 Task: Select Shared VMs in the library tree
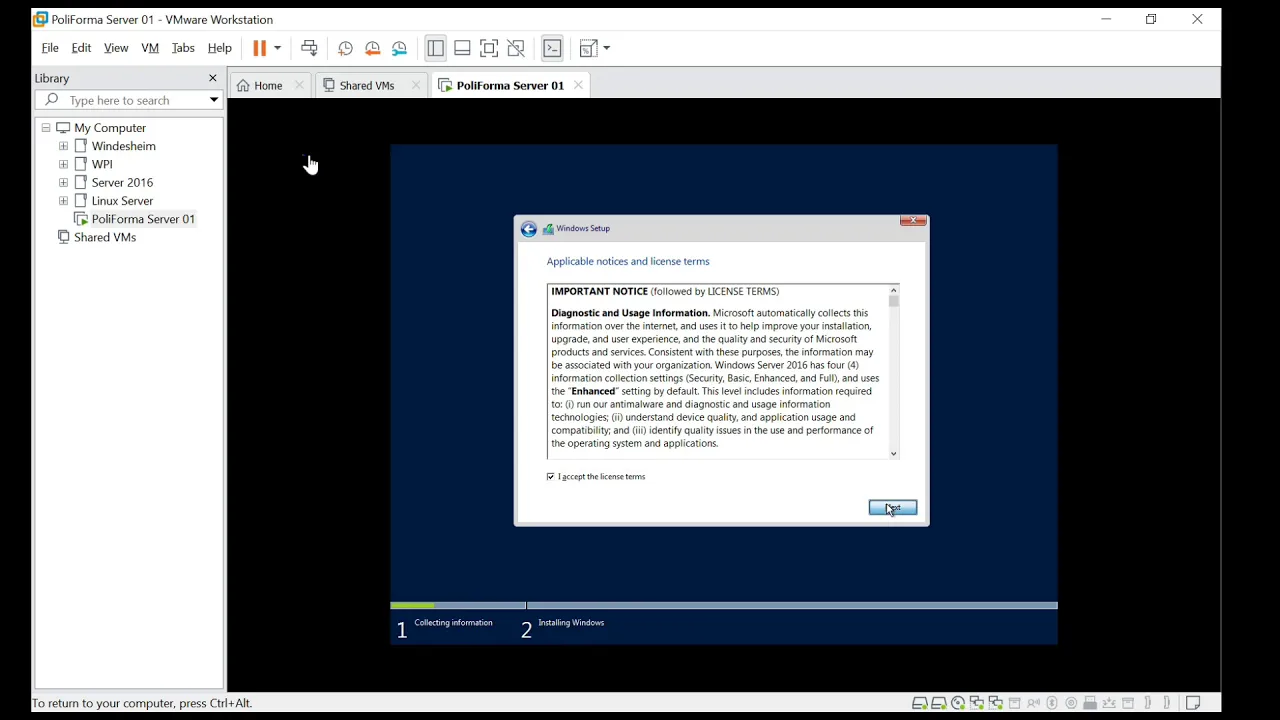coord(105,238)
